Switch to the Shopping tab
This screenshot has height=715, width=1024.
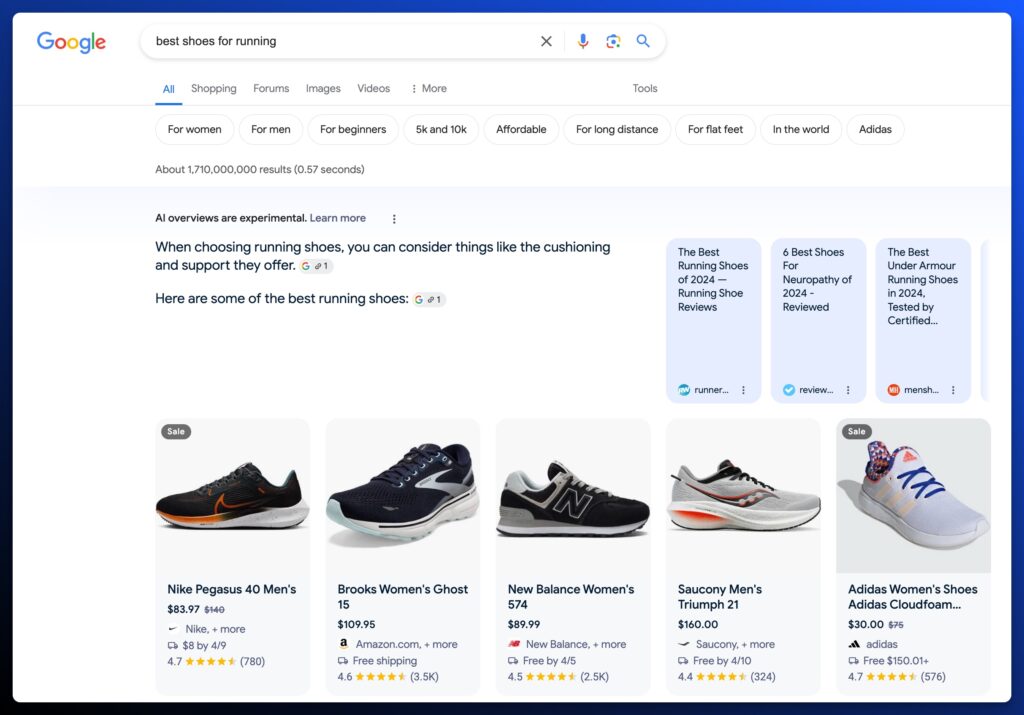coord(213,89)
